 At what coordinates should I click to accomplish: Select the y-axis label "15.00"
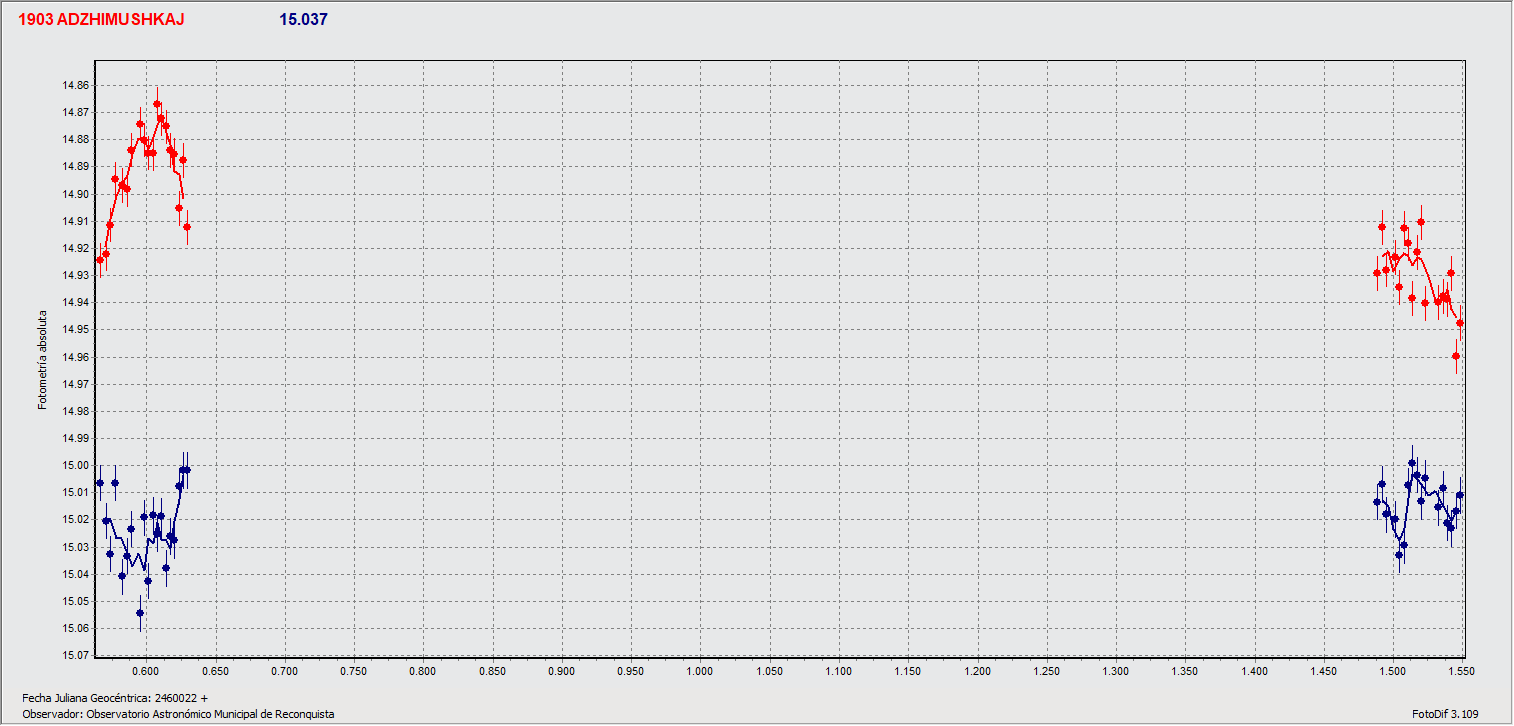[x=75, y=465]
